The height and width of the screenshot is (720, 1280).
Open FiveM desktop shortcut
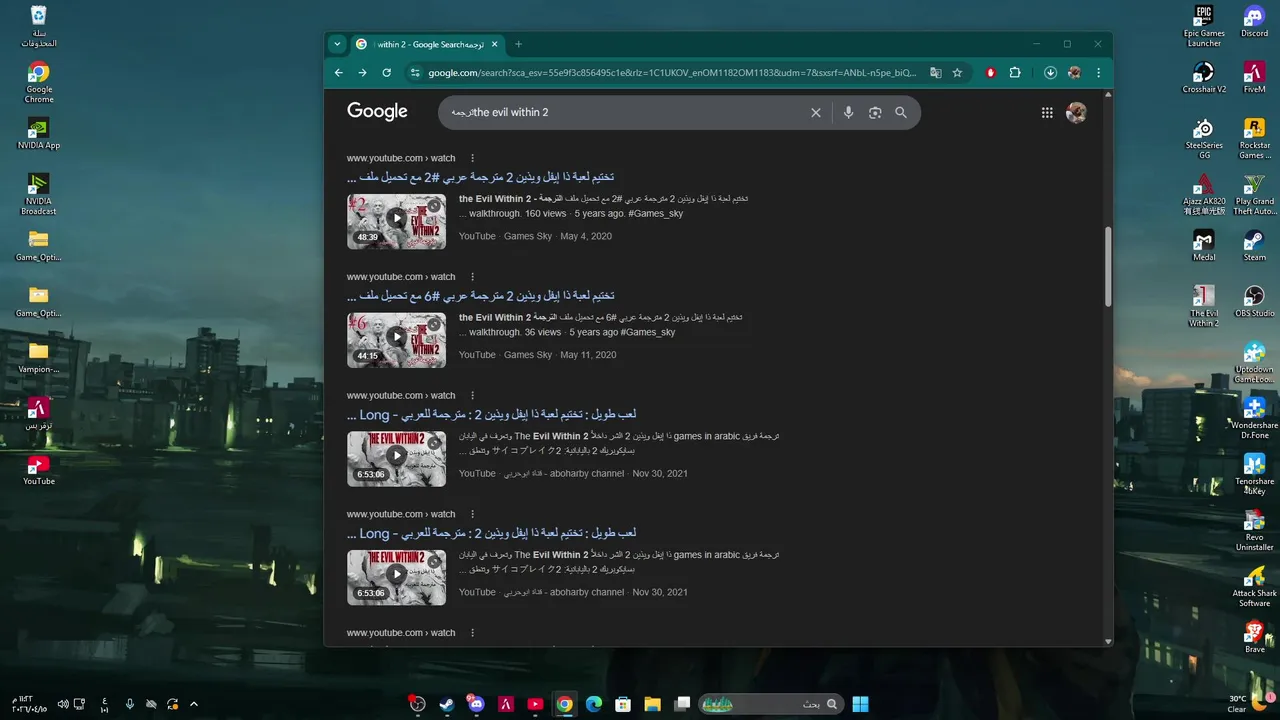point(1254,77)
